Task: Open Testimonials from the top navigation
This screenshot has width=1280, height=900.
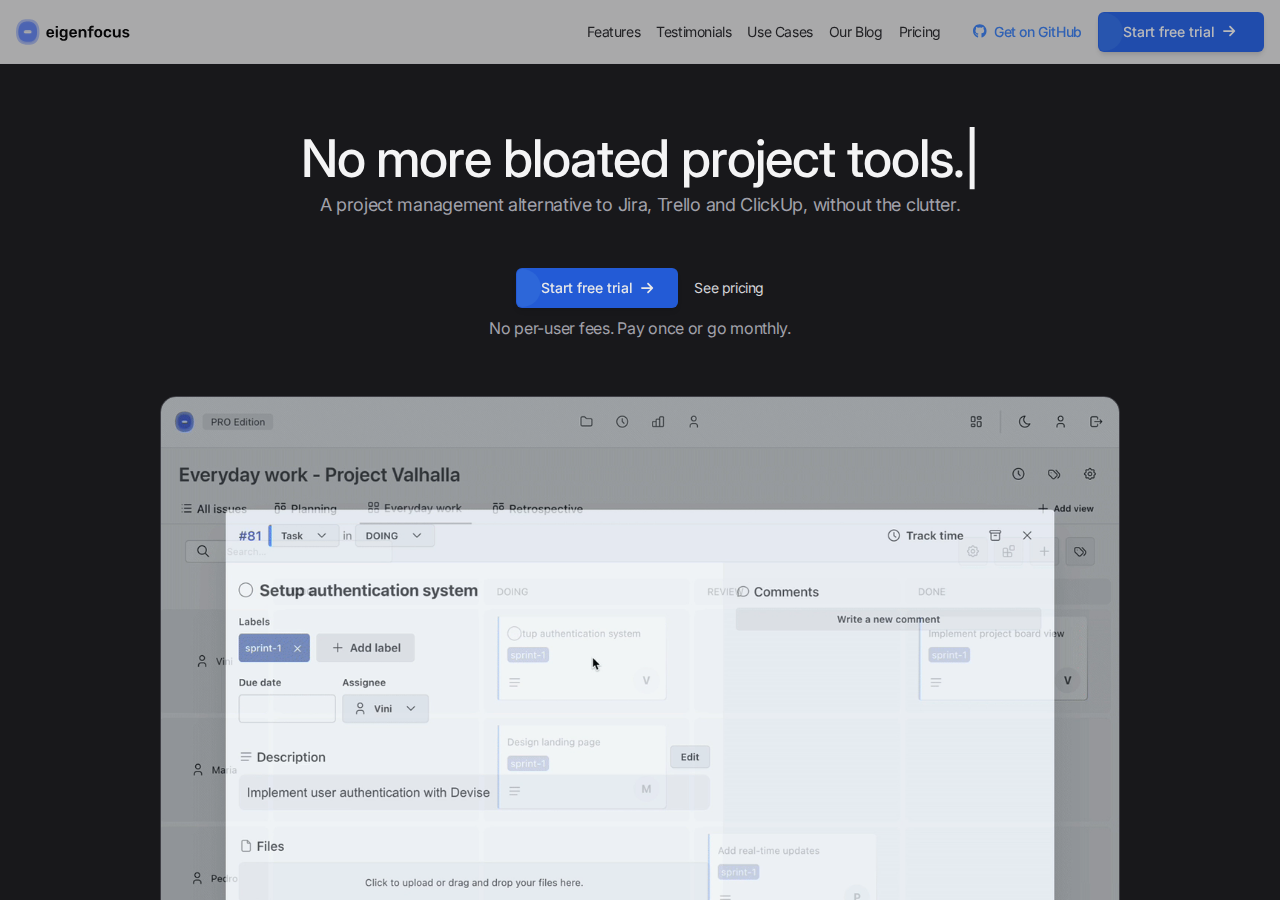Action: tap(694, 32)
